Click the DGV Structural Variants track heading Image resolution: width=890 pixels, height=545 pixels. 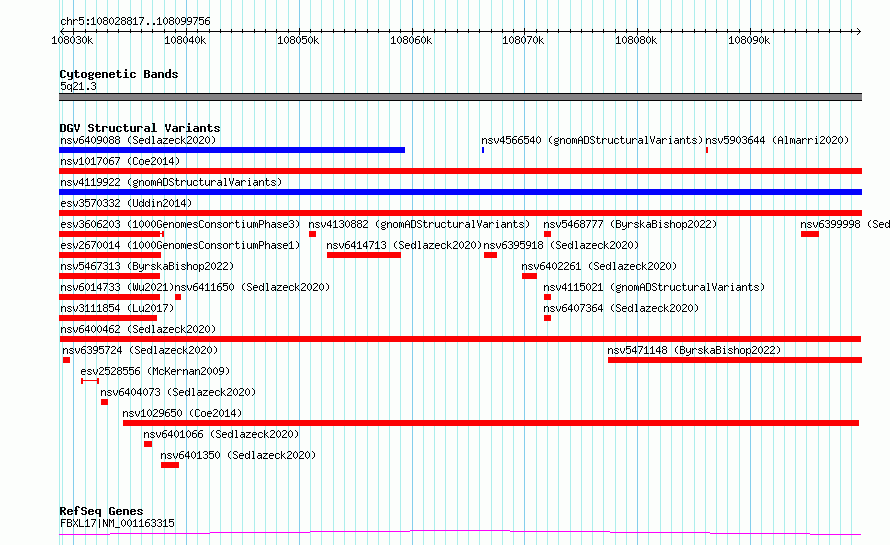coord(140,128)
